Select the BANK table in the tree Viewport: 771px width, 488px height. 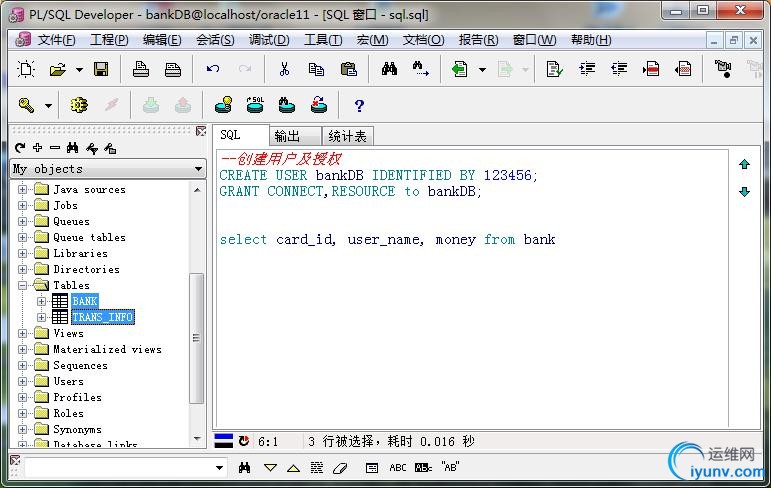coord(85,301)
